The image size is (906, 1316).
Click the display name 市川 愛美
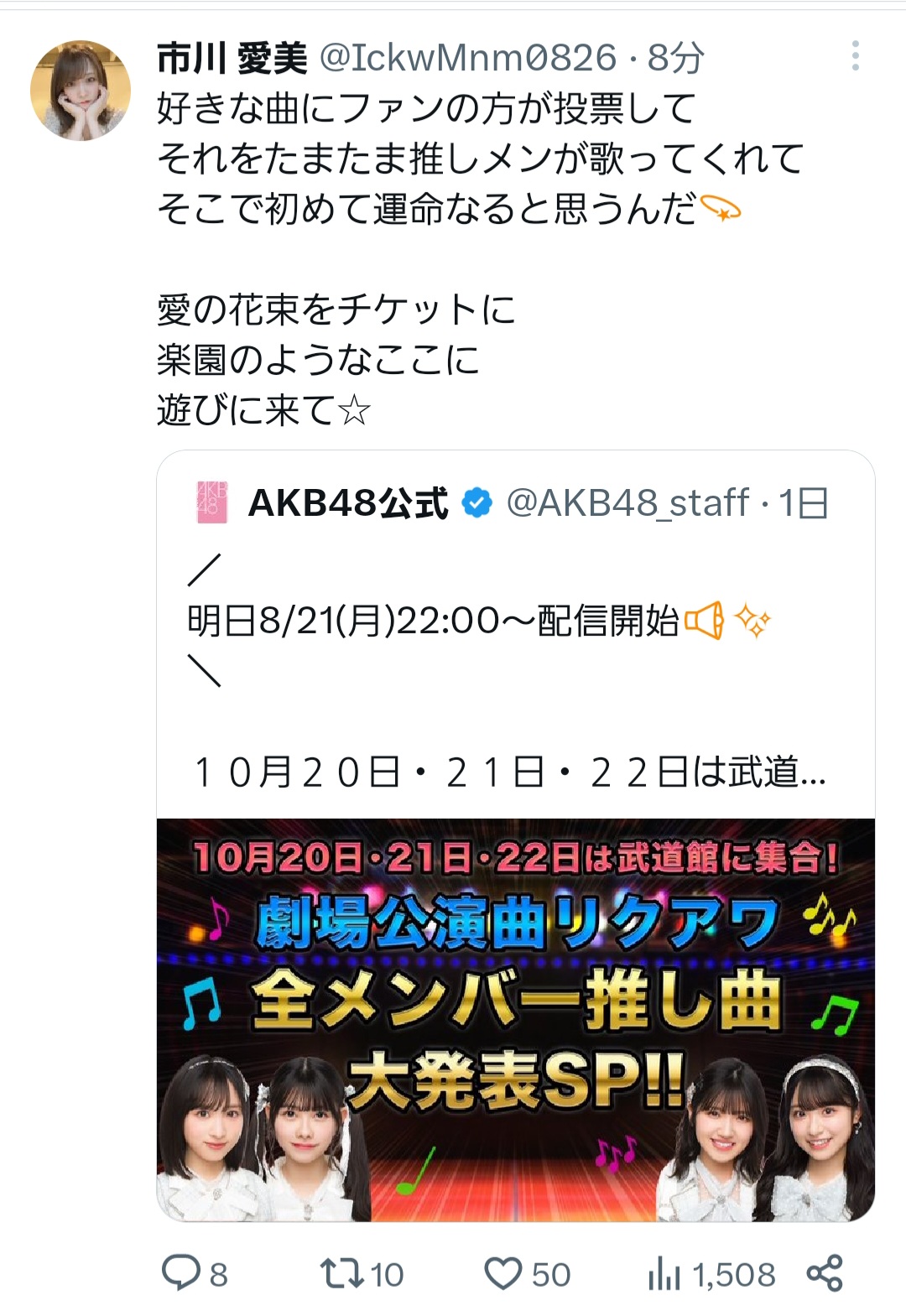[232, 58]
